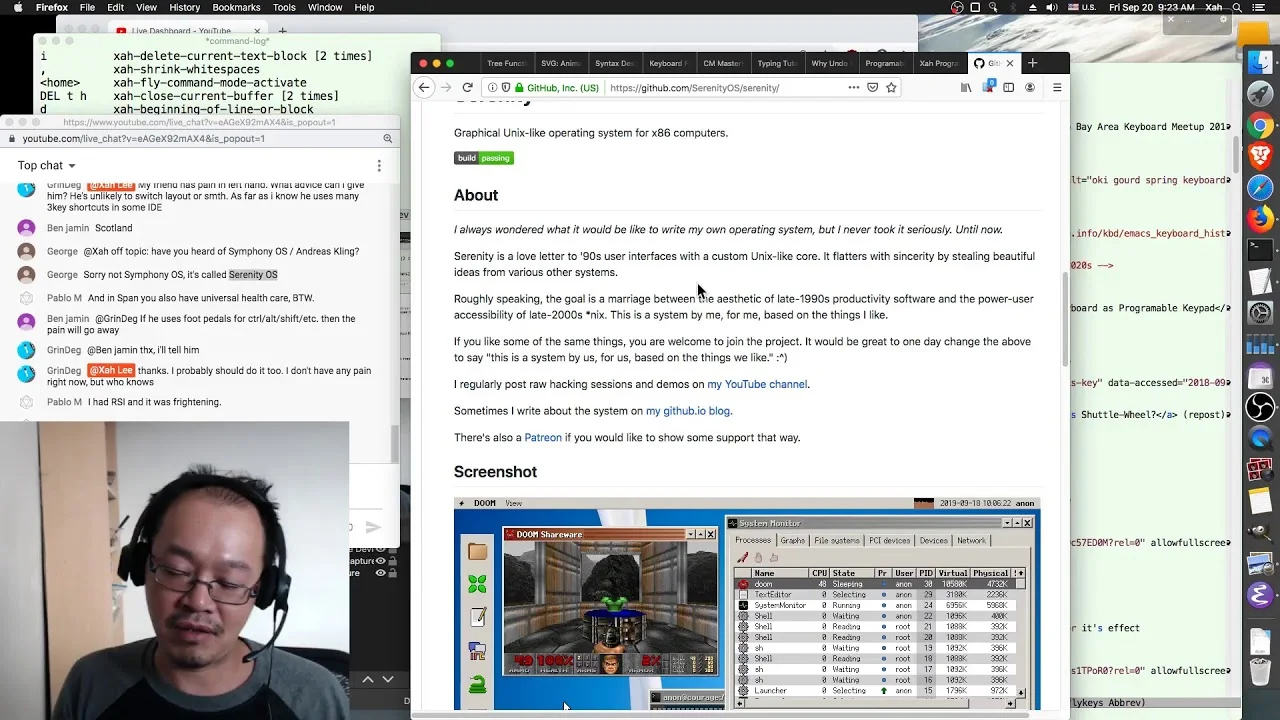Click the zoom icon in chat address bar
Screen dimensions: 1280x720
coord(388,139)
